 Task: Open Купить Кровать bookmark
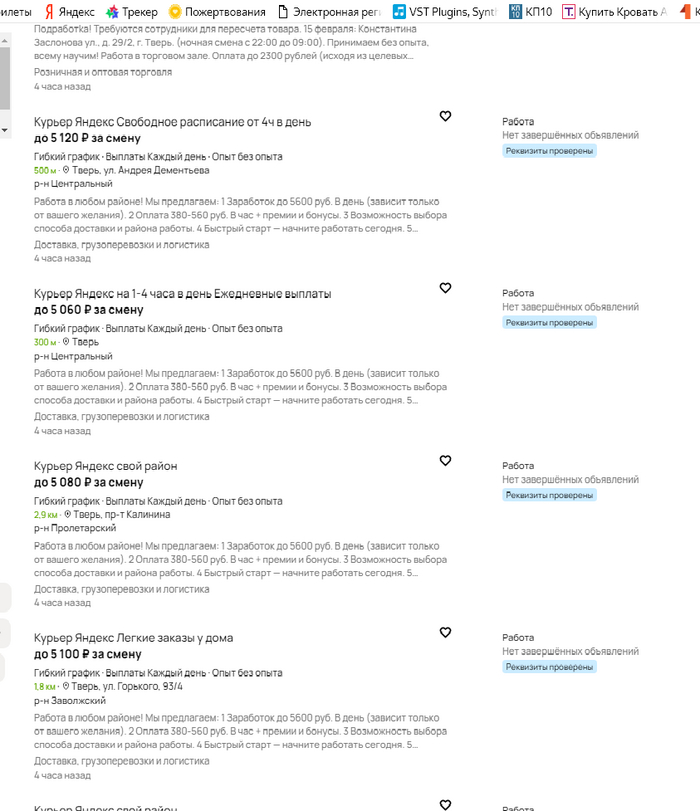pyautogui.click(x=615, y=11)
